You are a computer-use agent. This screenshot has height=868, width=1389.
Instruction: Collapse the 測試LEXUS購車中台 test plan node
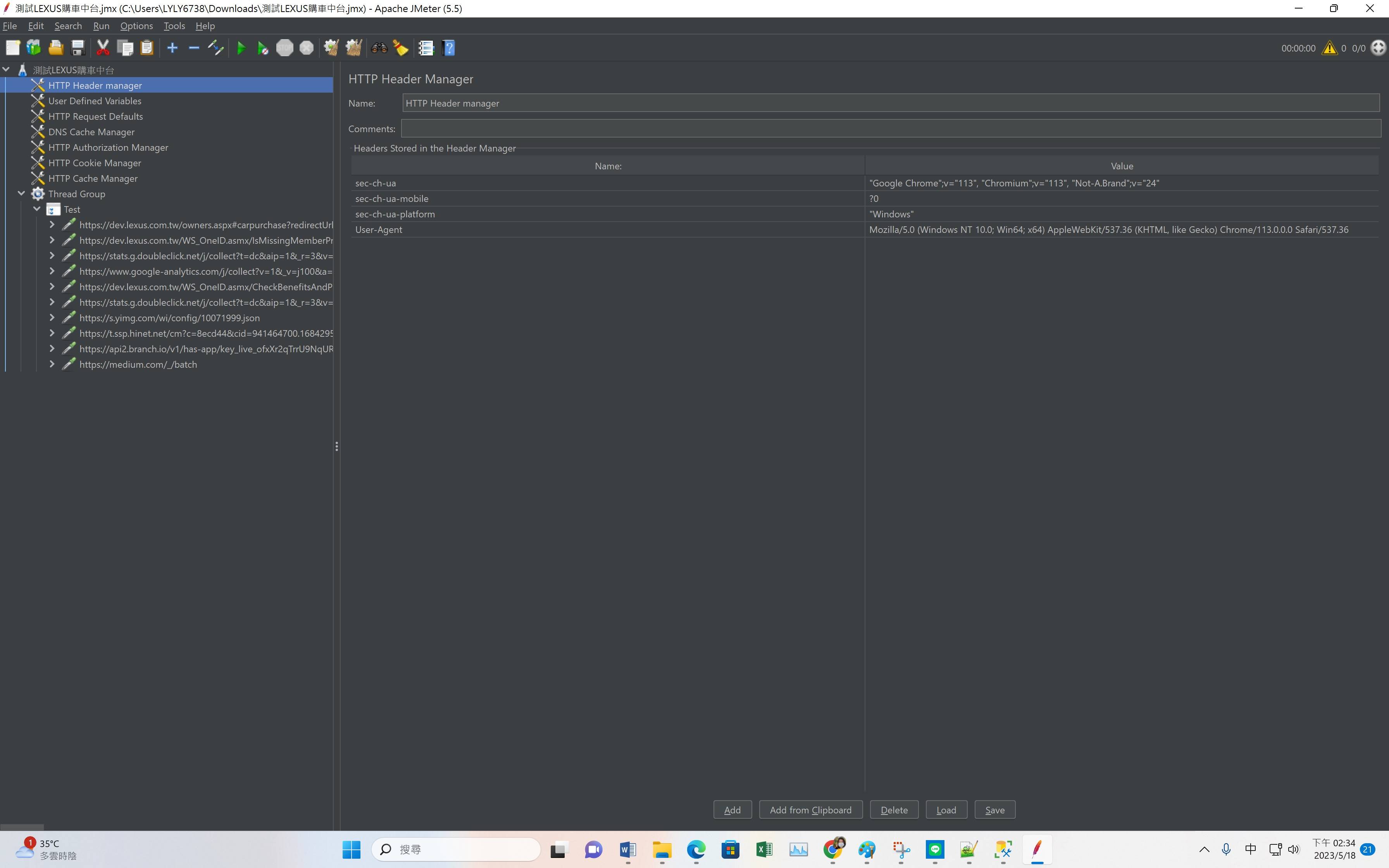coord(6,69)
